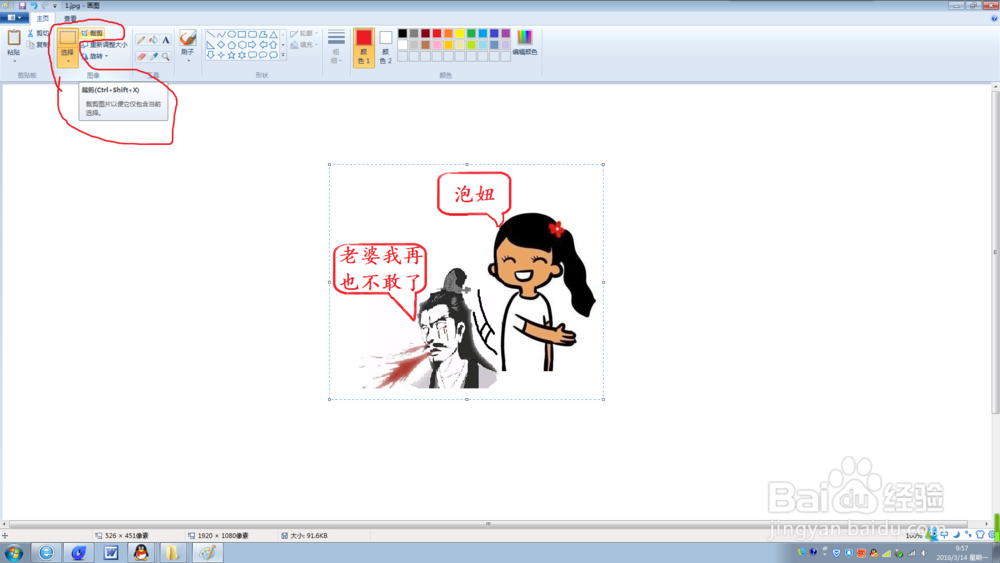
Task: Switch to the View (查看) tab
Action: pyautogui.click(x=70, y=18)
